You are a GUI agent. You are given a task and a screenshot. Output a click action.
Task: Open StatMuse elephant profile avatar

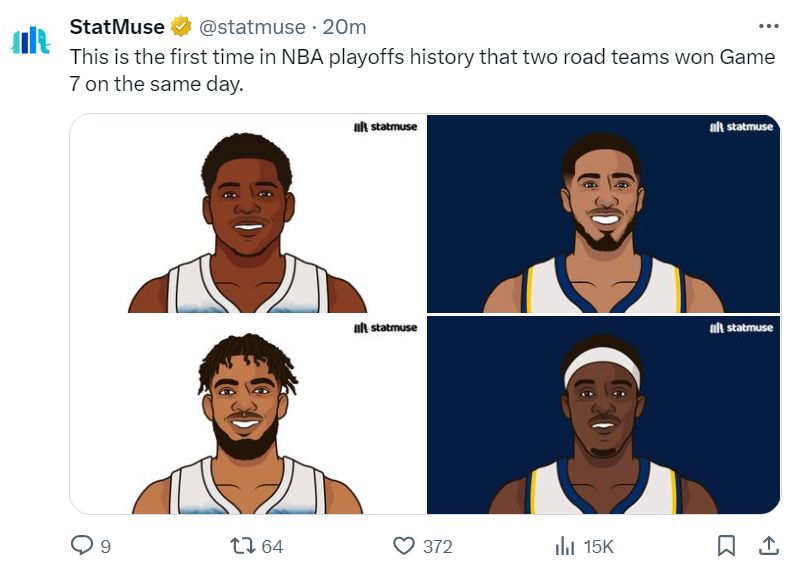(x=31, y=40)
